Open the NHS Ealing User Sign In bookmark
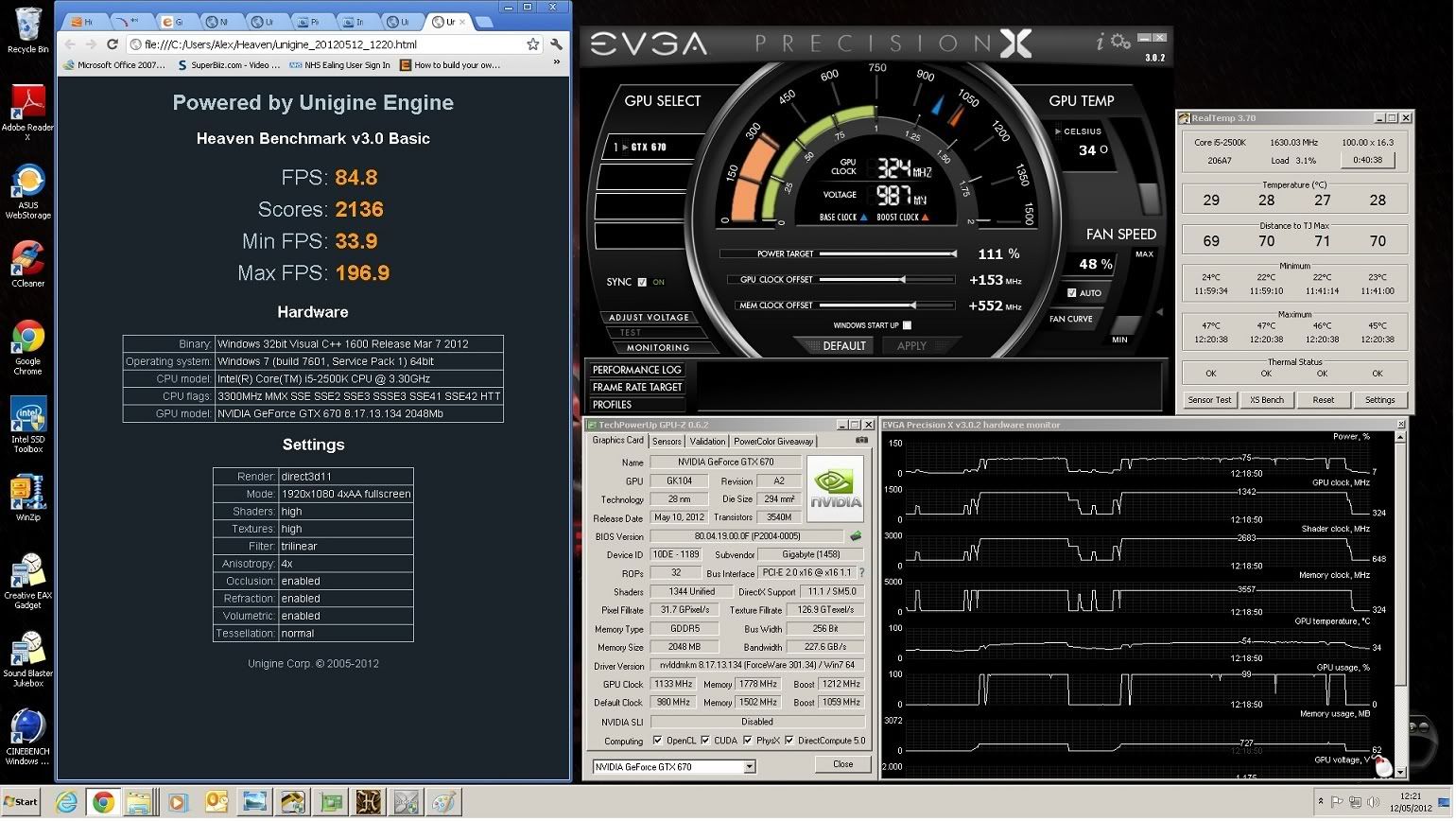 pos(339,65)
